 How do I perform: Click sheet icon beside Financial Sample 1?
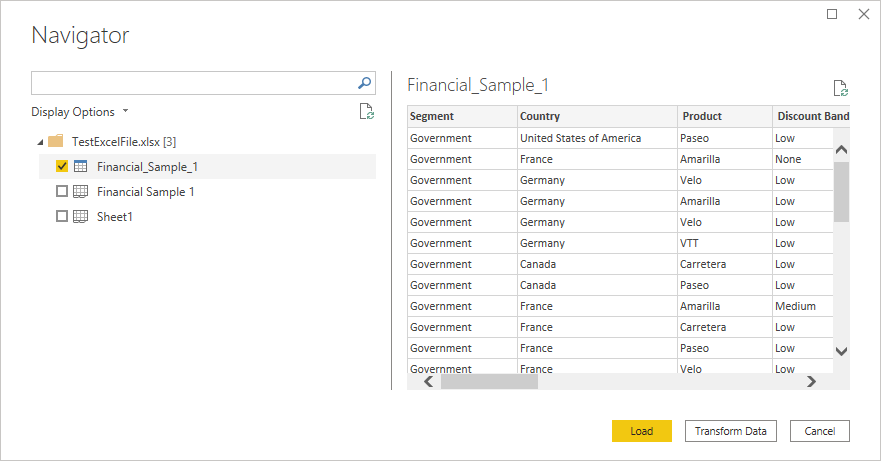[x=81, y=191]
